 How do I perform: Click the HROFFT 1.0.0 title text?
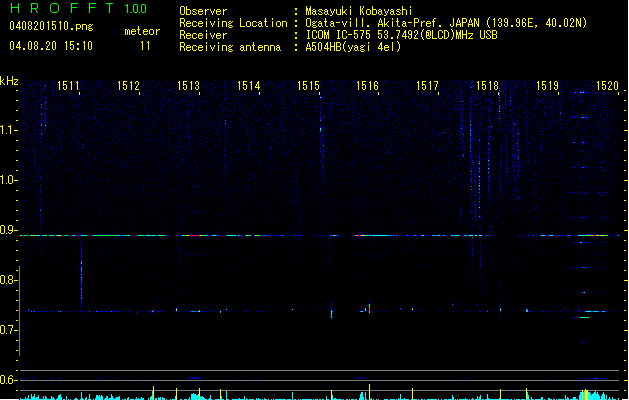pyautogui.click(x=78, y=8)
